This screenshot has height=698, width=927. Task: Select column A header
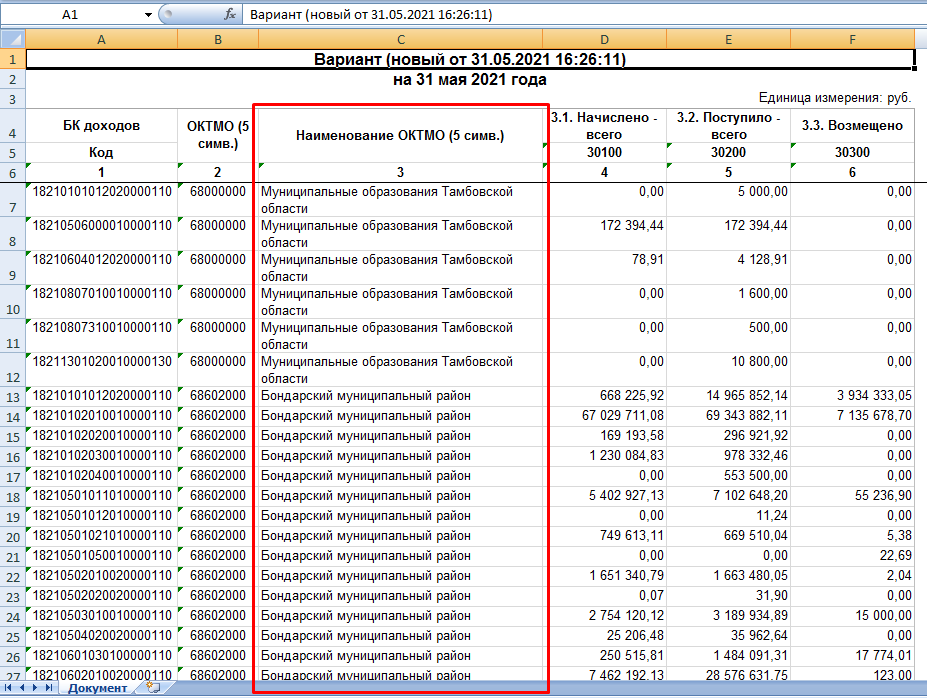point(102,40)
